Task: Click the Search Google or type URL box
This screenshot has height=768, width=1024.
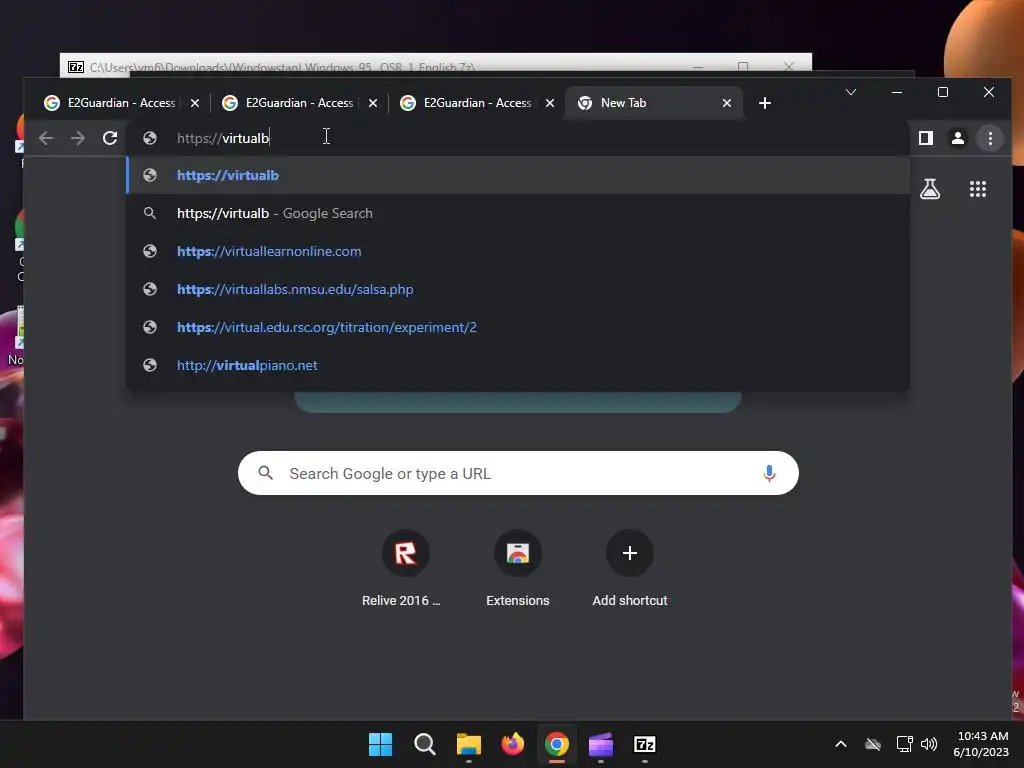Action: pyautogui.click(x=518, y=473)
